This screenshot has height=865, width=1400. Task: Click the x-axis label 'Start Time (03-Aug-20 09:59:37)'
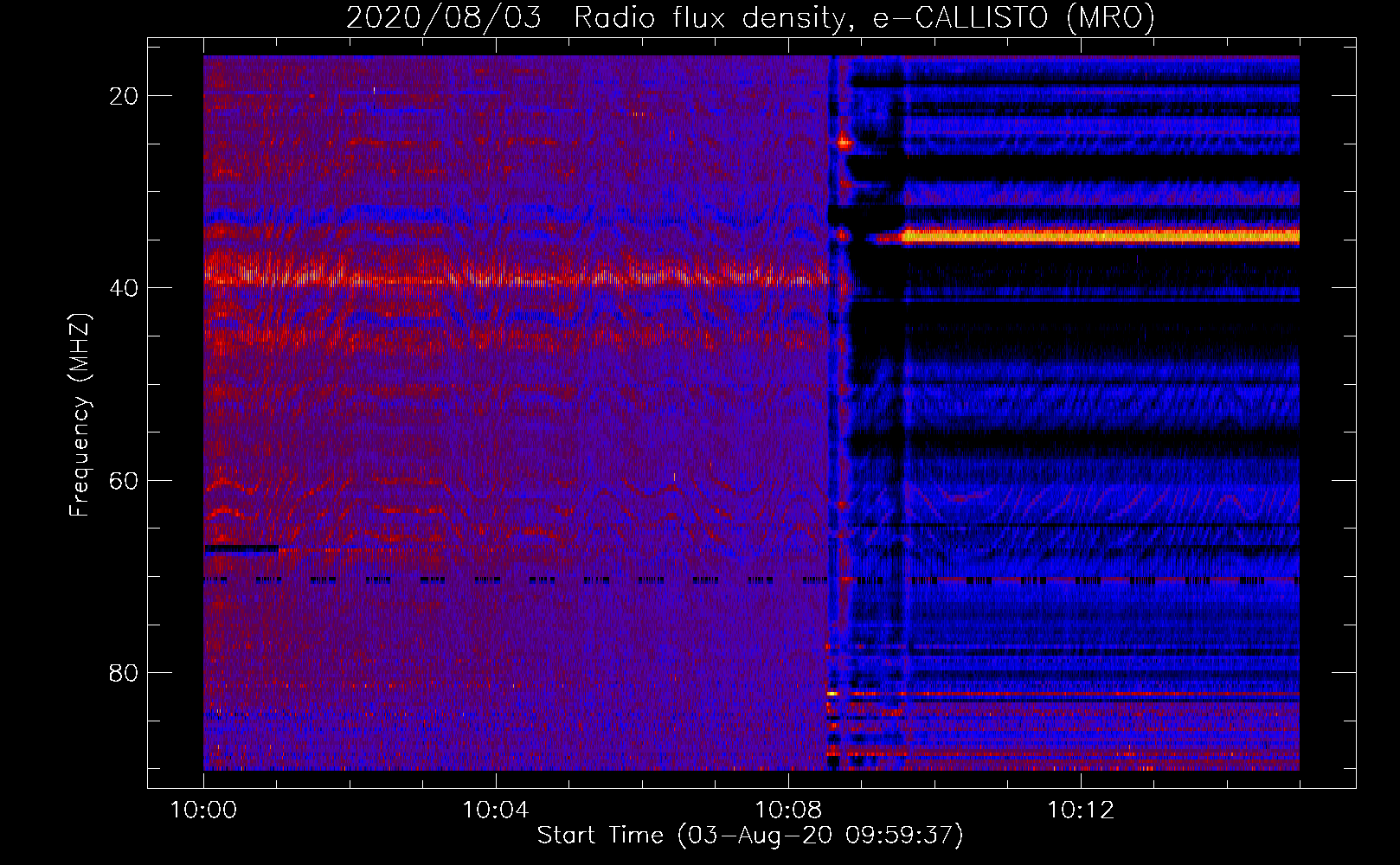(x=750, y=836)
